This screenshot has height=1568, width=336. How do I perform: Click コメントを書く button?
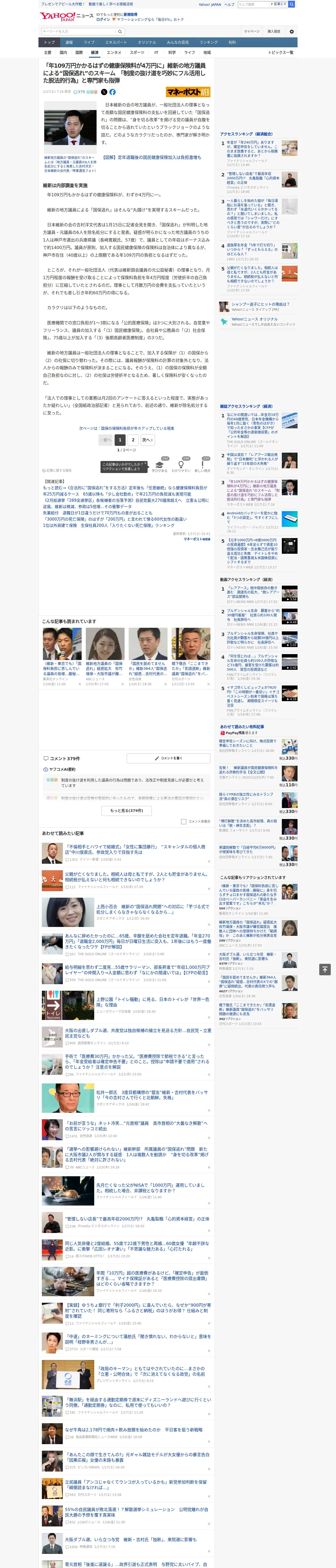pos(168,758)
